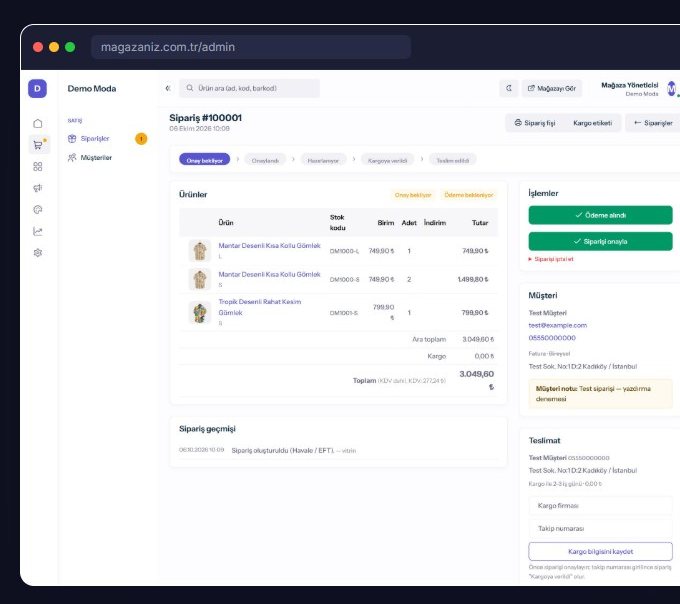Click the thumbnail of the DM1000-S shirt

[199, 279]
